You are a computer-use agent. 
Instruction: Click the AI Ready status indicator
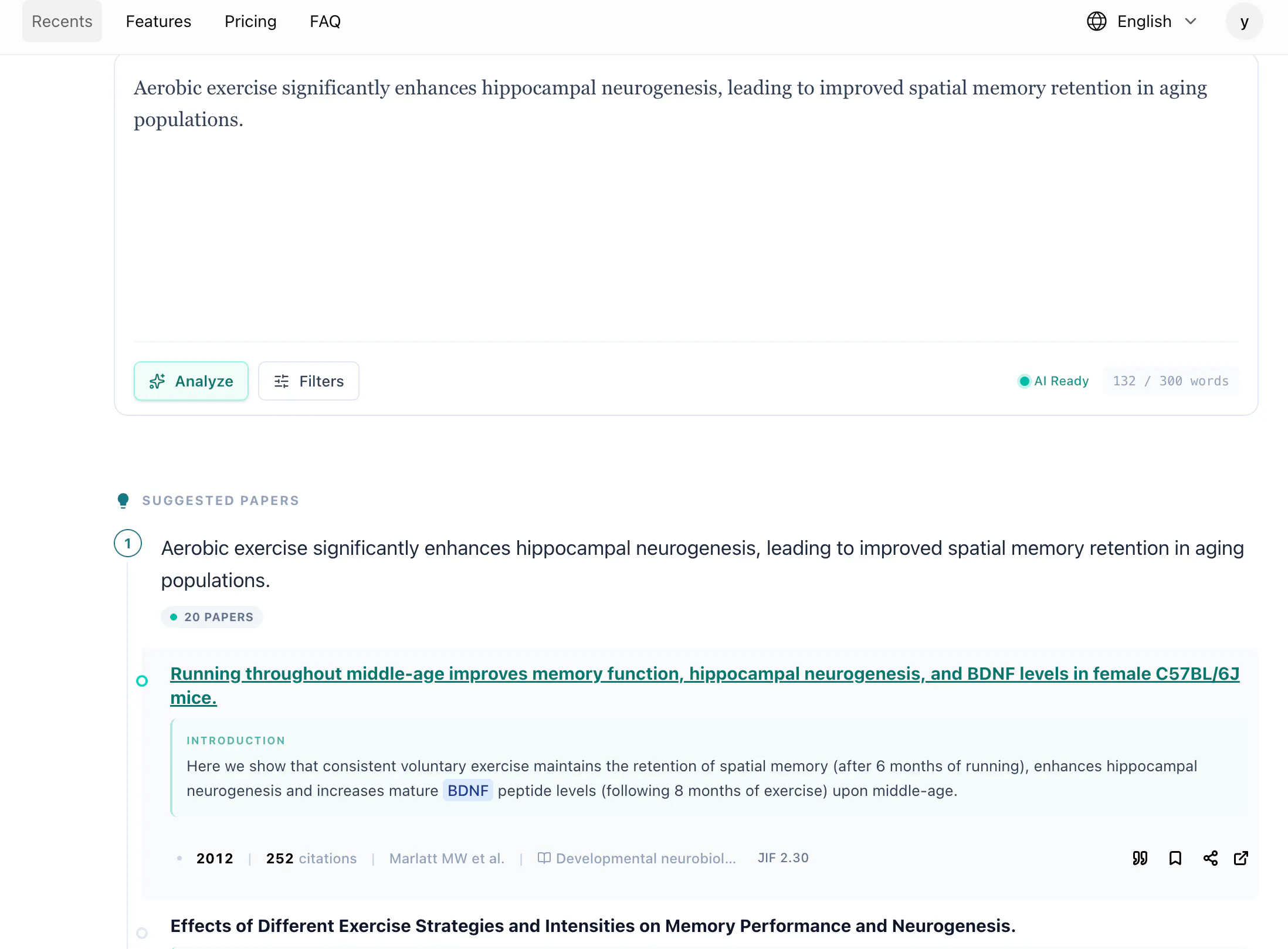pos(1053,381)
